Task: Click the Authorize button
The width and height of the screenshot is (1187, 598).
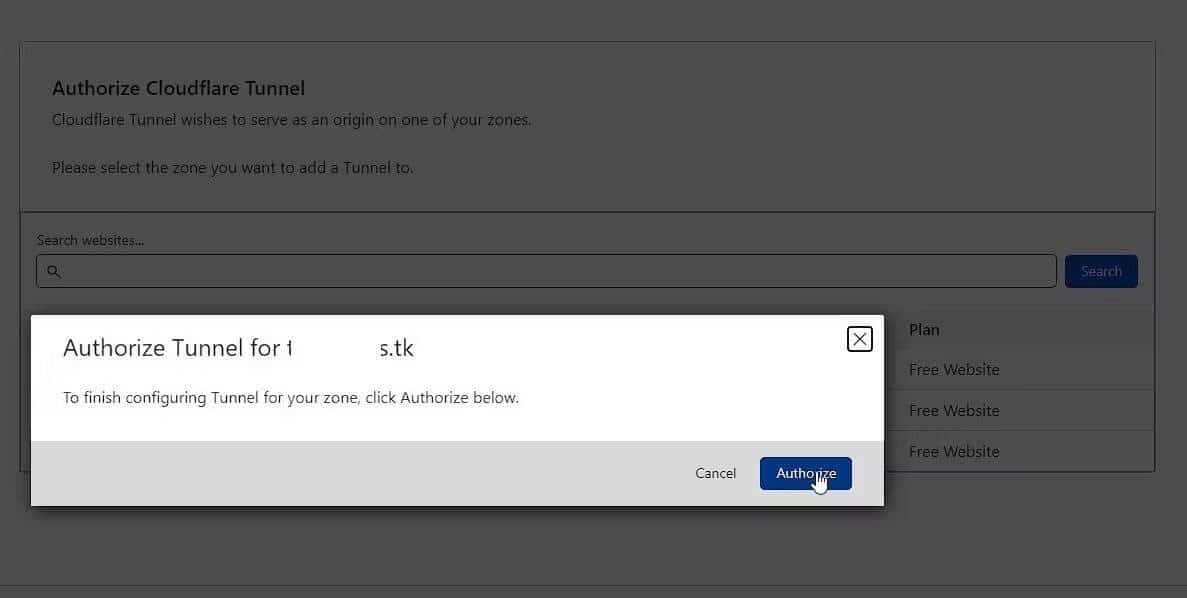Action: (x=805, y=473)
